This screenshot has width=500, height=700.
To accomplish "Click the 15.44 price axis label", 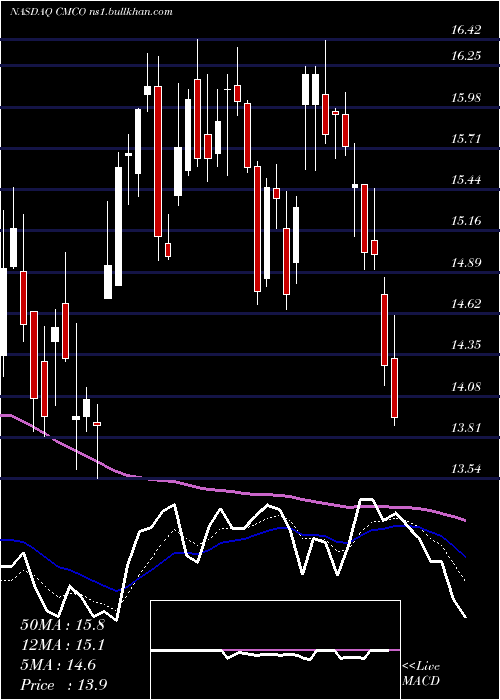I will (466, 180).
